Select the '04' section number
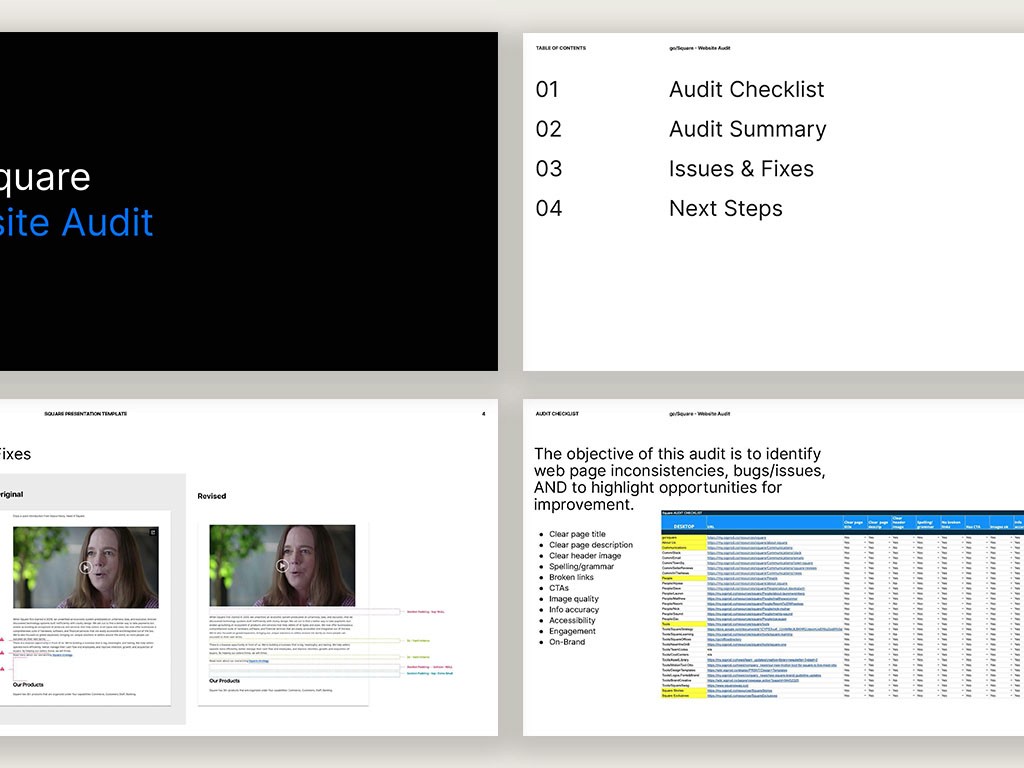 tap(549, 209)
